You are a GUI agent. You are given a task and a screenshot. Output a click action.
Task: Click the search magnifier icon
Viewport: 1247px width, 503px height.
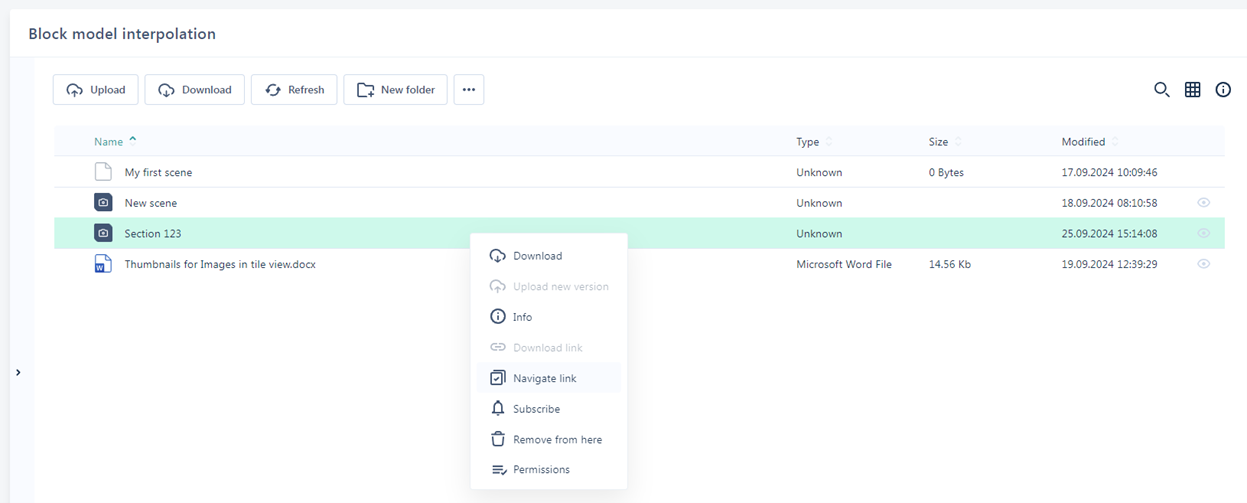[1161, 90]
